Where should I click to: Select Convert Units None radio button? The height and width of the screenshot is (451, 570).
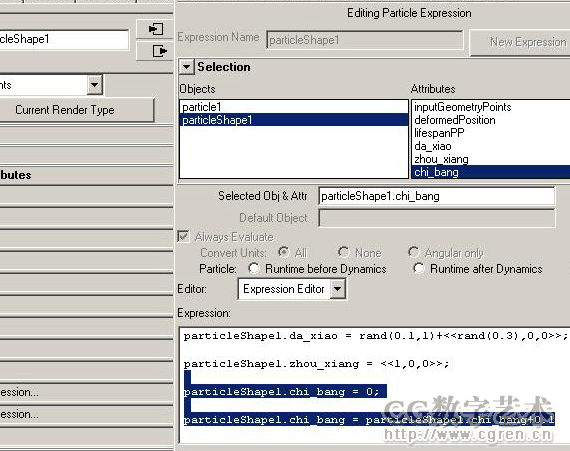pyautogui.click(x=344, y=252)
